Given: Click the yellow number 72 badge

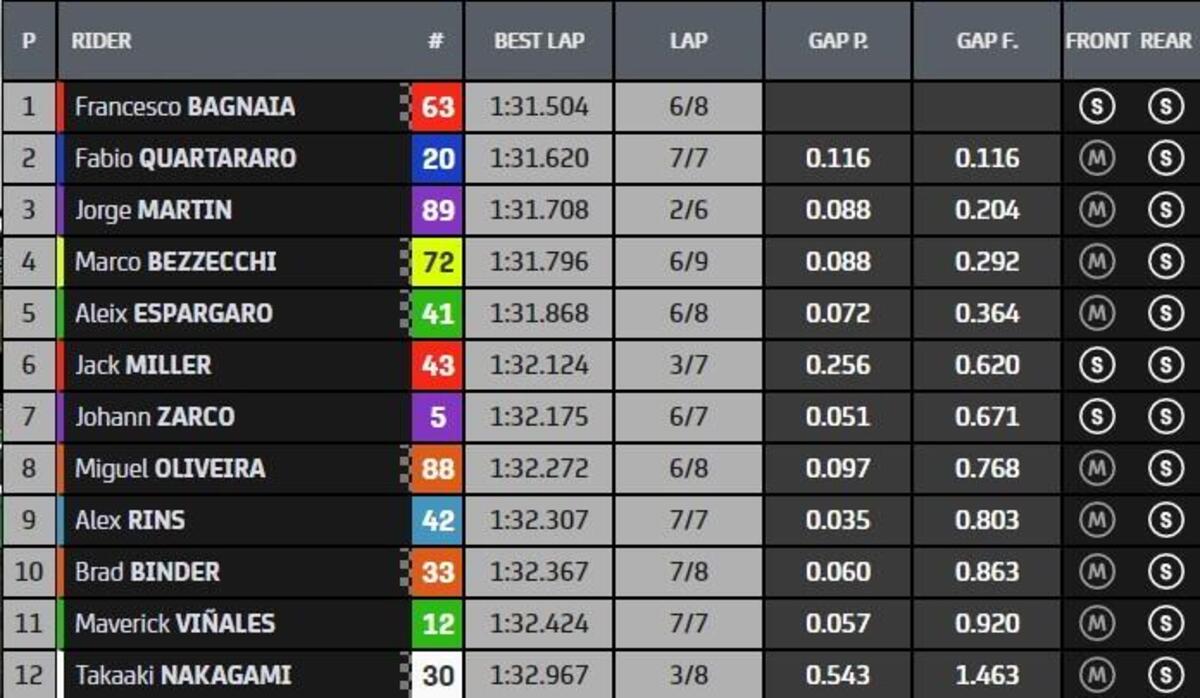Looking at the screenshot, I should tap(437, 262).
